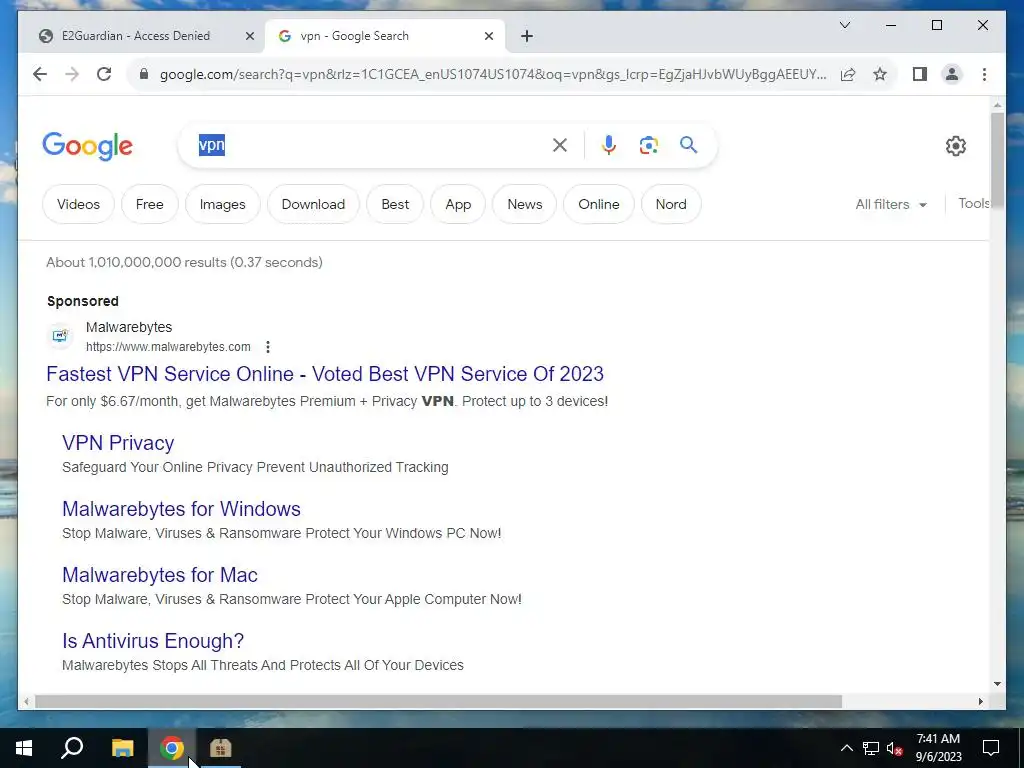Screen dimensions: 1024x768
Task: Click the Chrome taskbar icon
Action: coord(172,748)
